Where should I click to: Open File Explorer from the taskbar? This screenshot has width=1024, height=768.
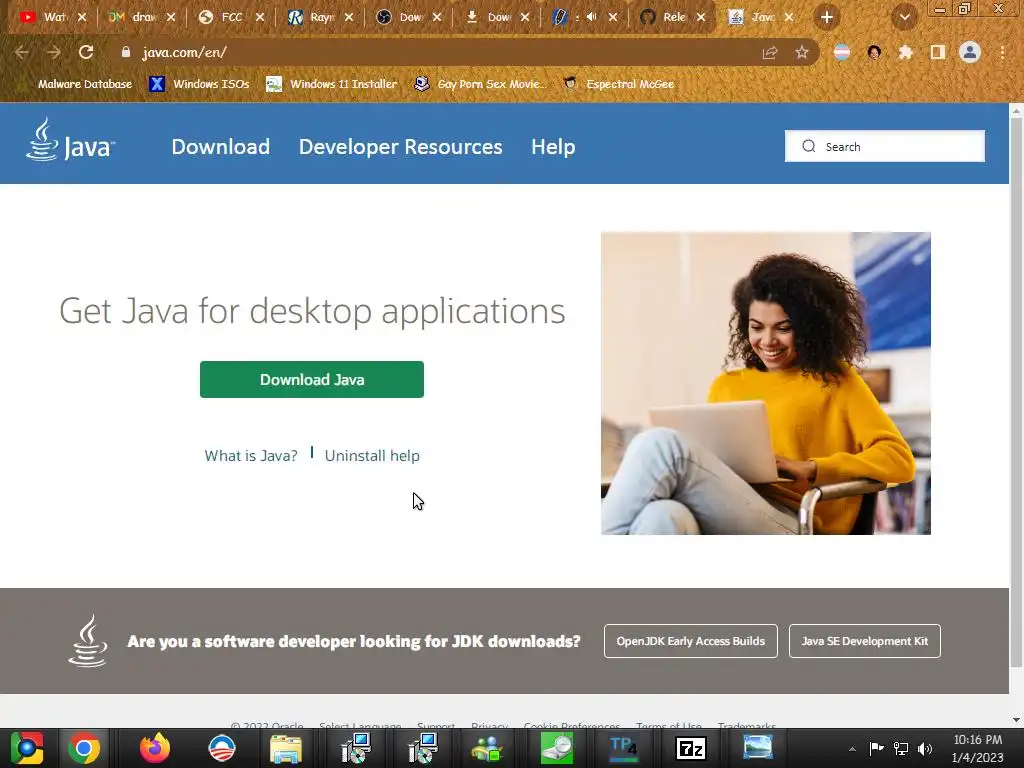click(x=286, y=748)
